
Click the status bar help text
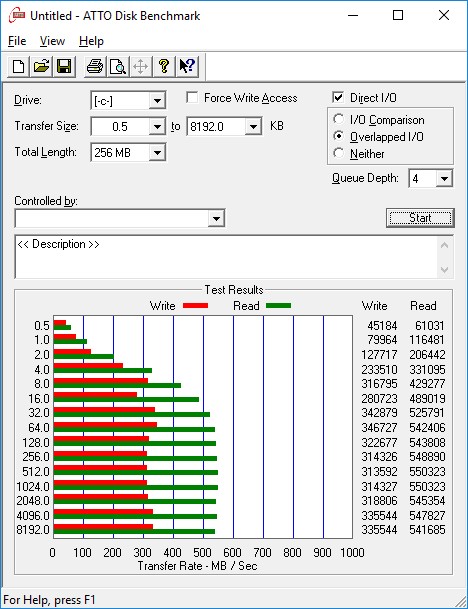pyautogui.click(x=49, y=600)
